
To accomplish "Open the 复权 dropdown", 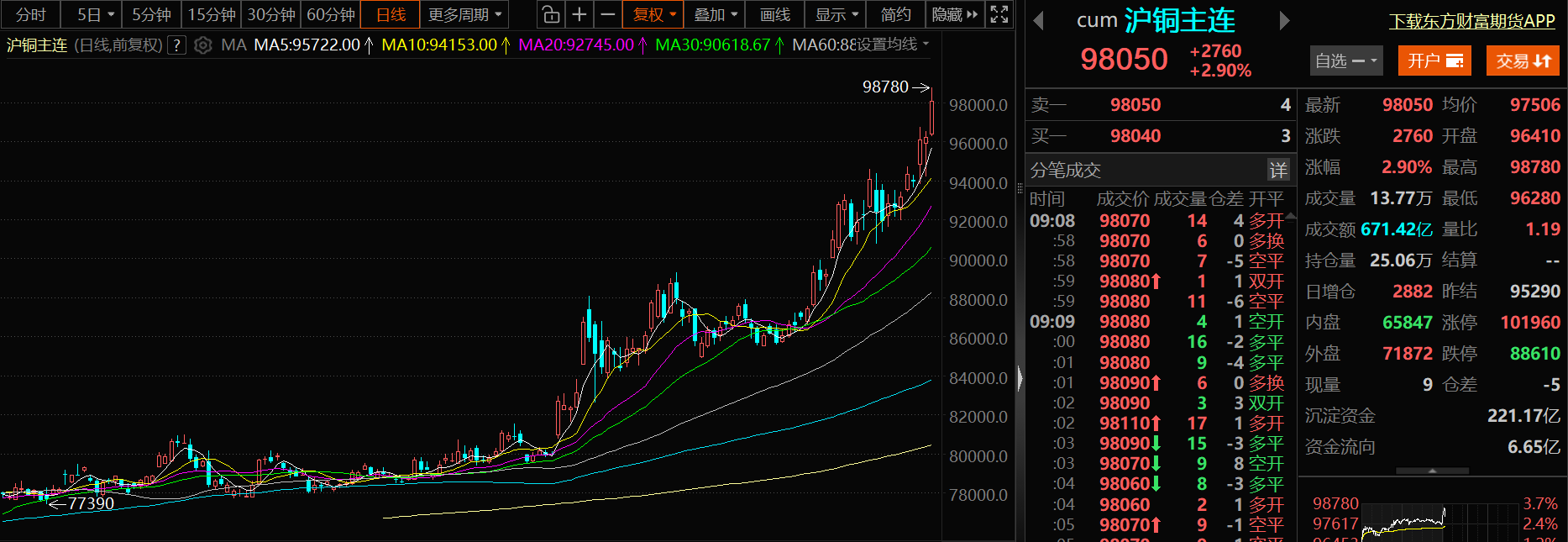I will [654, 14].
